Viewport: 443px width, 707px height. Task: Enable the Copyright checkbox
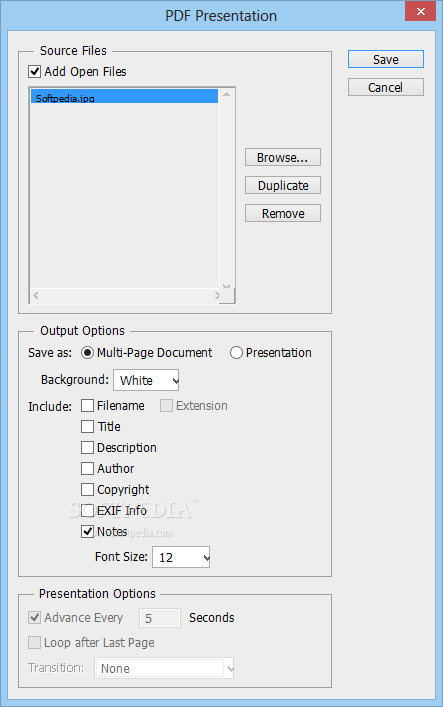click(x=88, y=490)
